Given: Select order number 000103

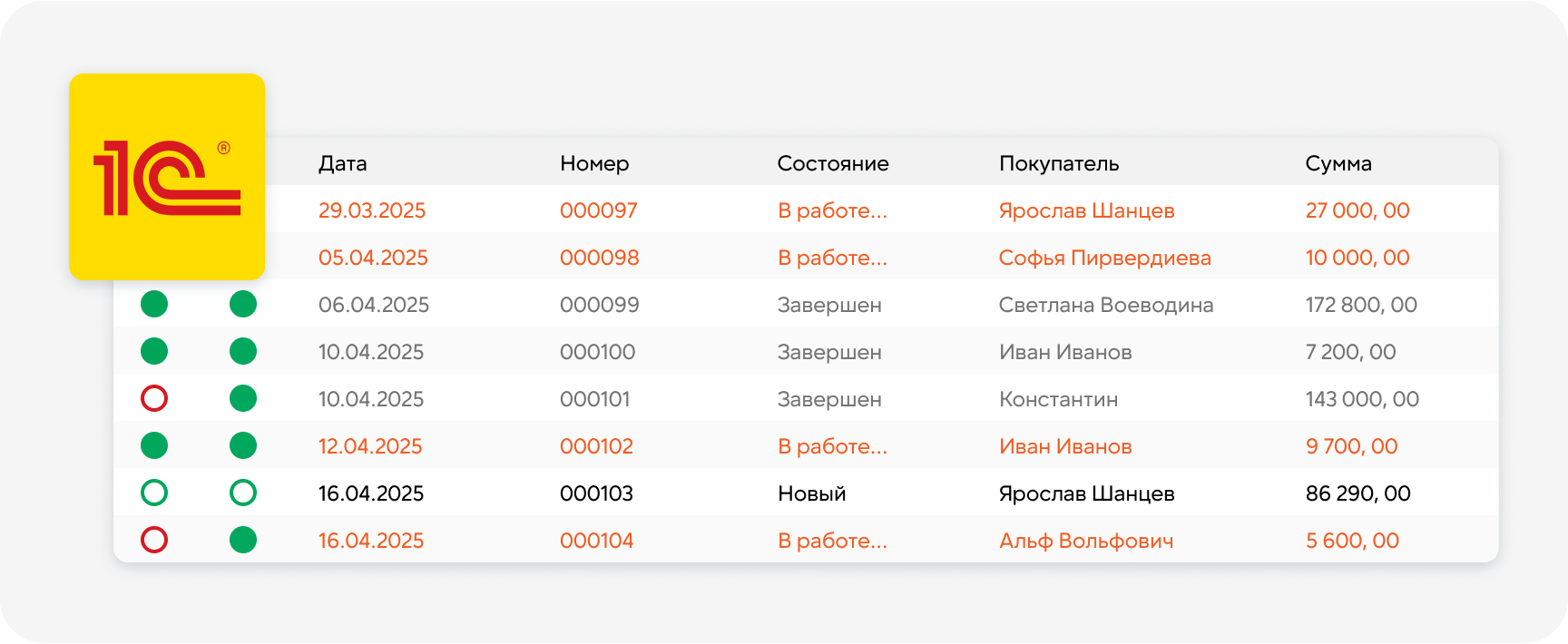Looking at the screenshot, I should pos(597,493).
